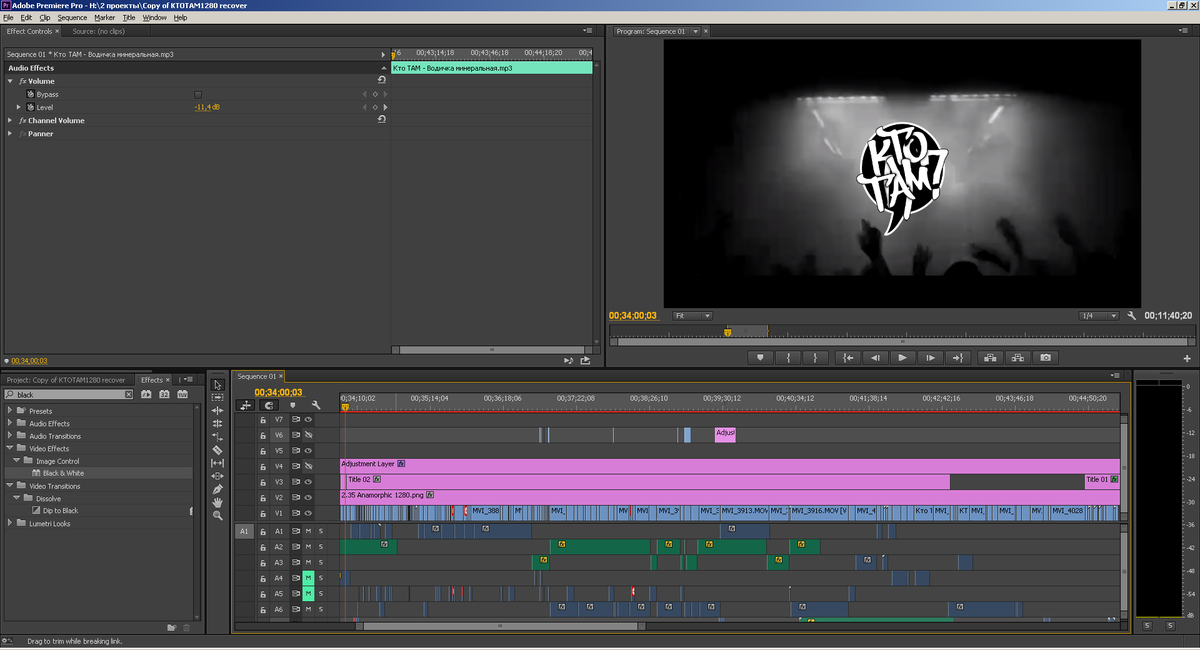Play the sequence in Program monitor
1200x650 pixels.
(903, 357)
